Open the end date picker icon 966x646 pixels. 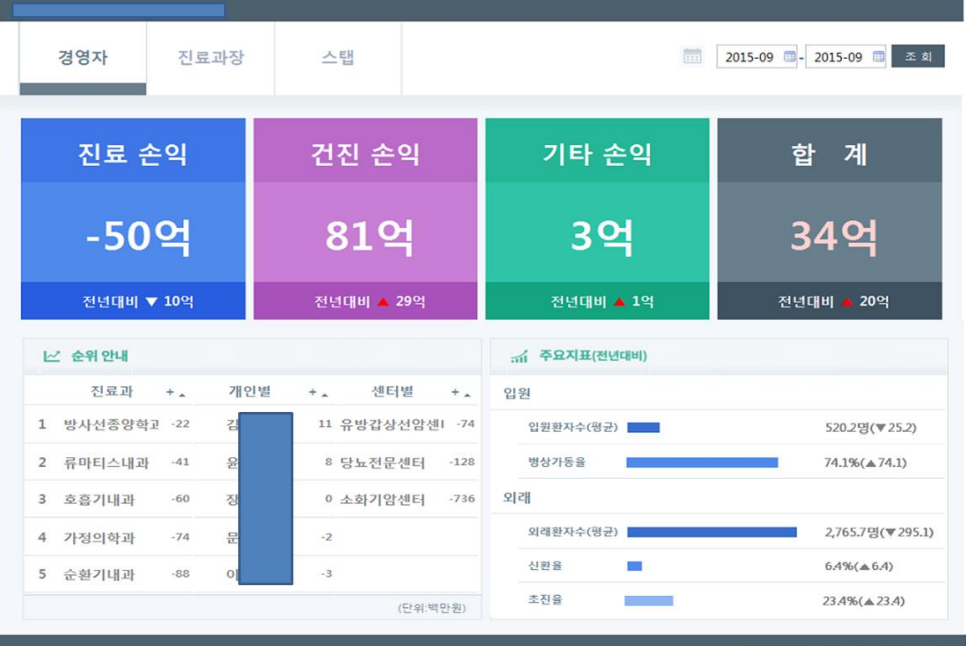879,57
